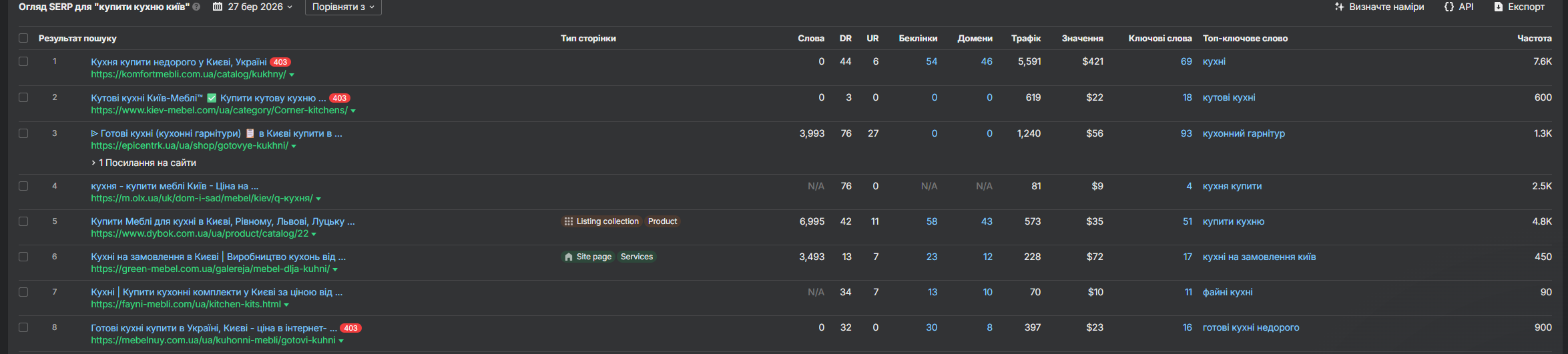The width and height of the screenshot is (1568, 354).
Task: Open the Порівняти з dropdown
Action: click(343, 7)
